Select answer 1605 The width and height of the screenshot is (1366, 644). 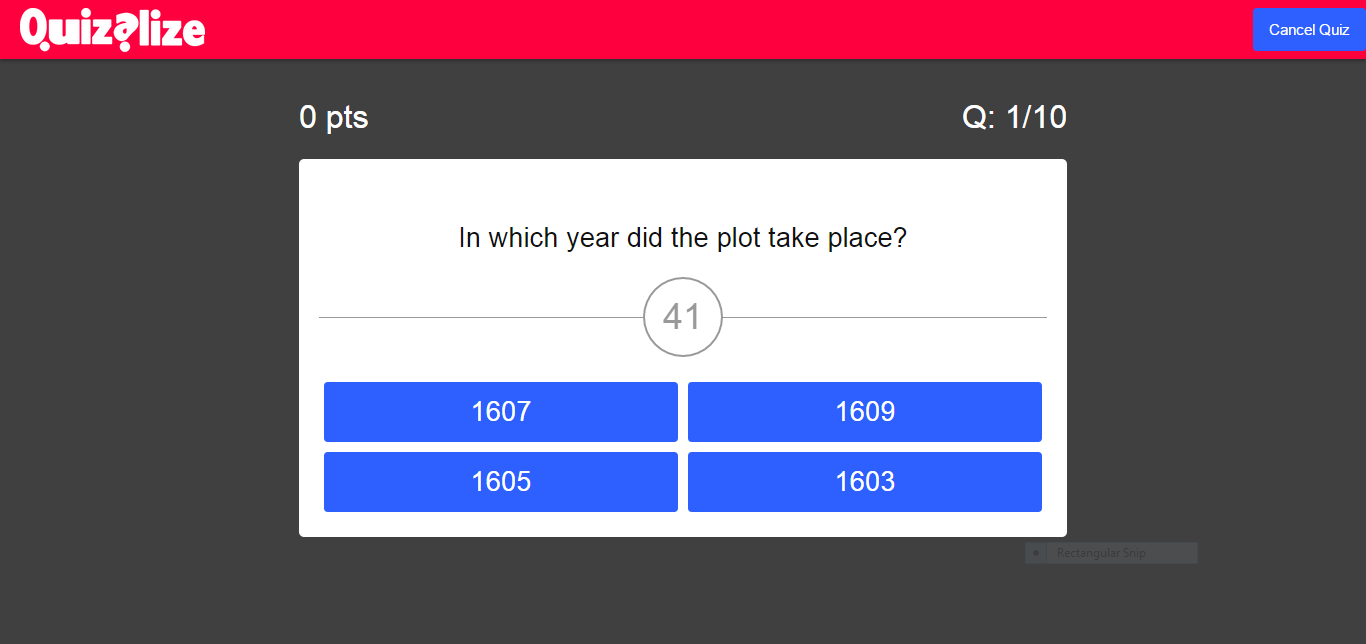(x=500, y=481)
